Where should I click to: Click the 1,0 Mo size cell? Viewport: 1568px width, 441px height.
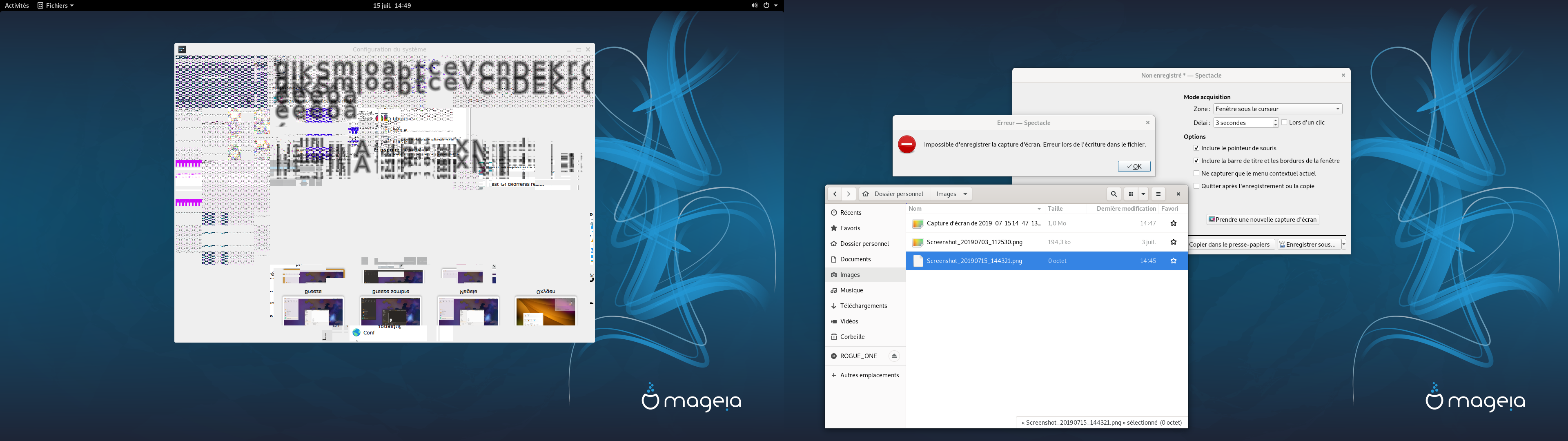1057,223
